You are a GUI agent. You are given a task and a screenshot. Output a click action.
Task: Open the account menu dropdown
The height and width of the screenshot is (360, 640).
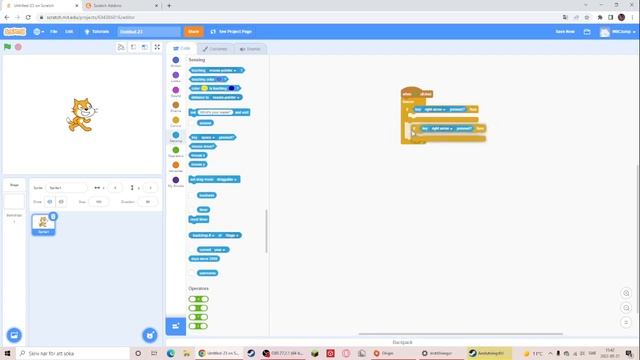(618, 31)
